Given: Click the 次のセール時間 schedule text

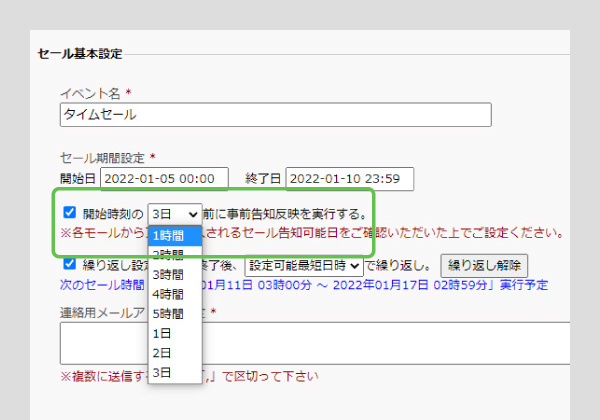Looking at the screenshot, I should point(304,285).
